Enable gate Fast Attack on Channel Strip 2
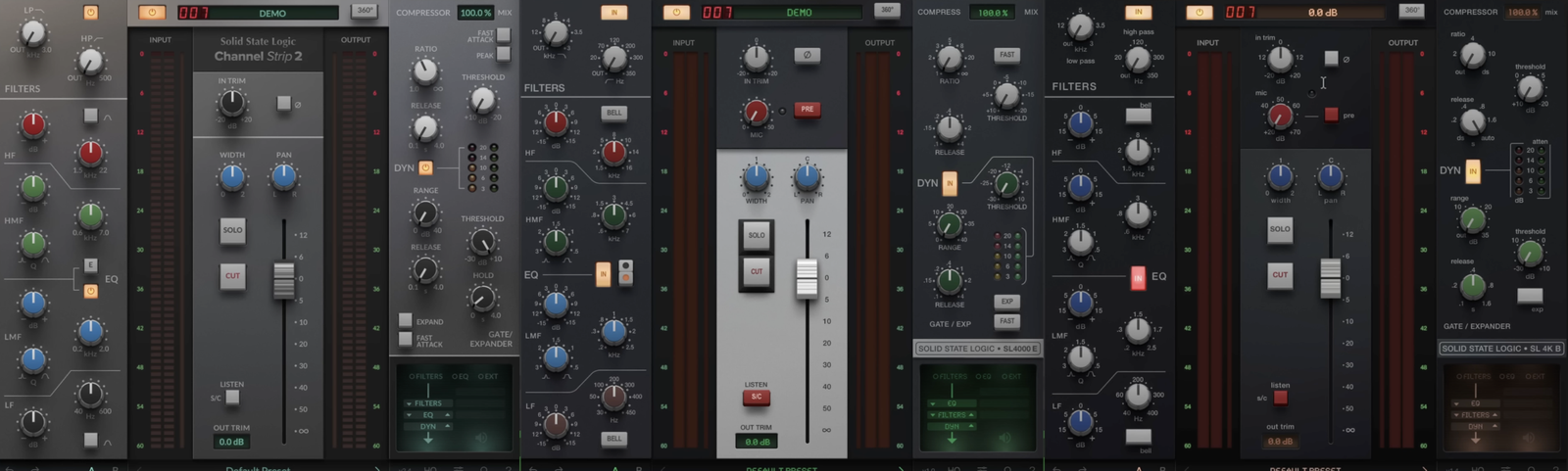Image resolution: width=1568 pixels, height=471 pixels. coord(405,339)
